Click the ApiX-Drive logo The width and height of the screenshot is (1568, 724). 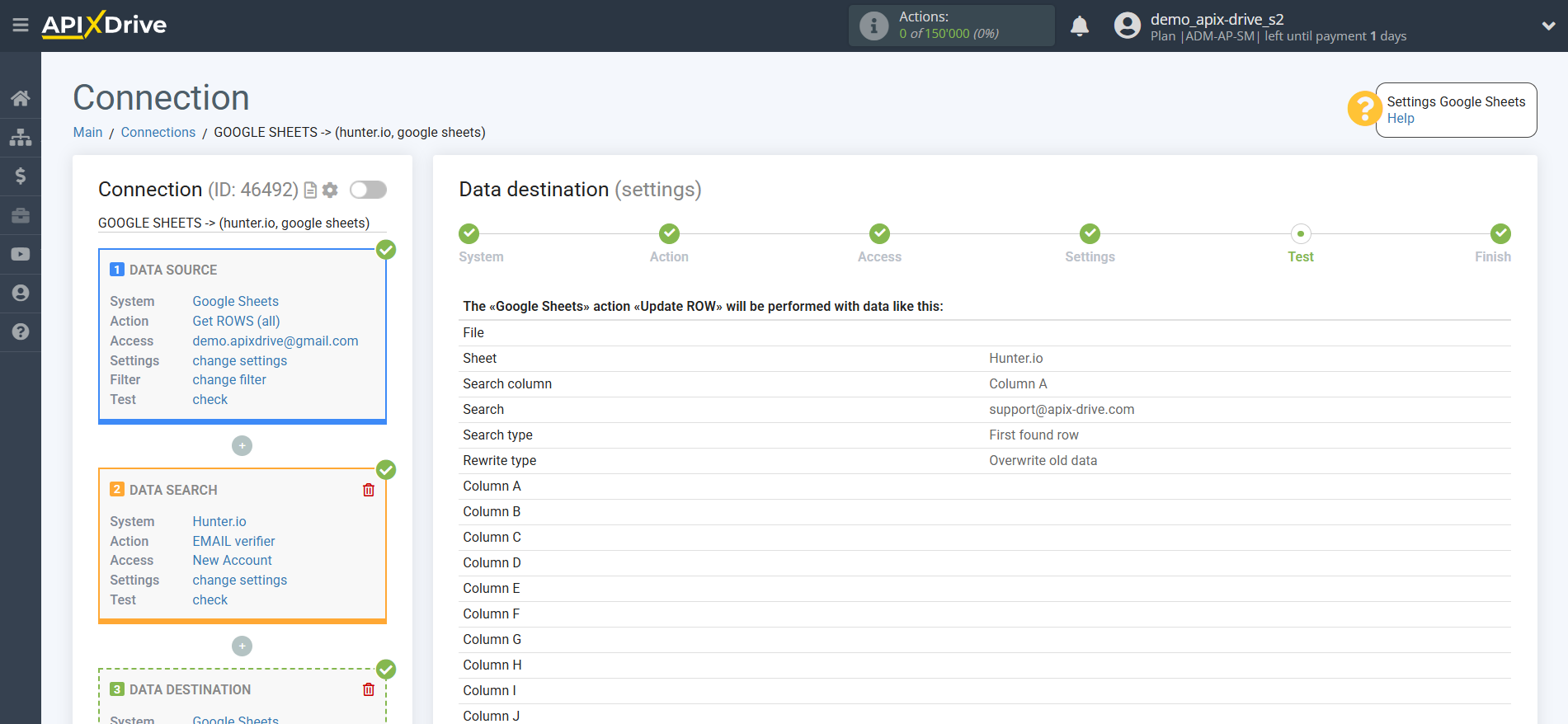[x=104, y=25]
